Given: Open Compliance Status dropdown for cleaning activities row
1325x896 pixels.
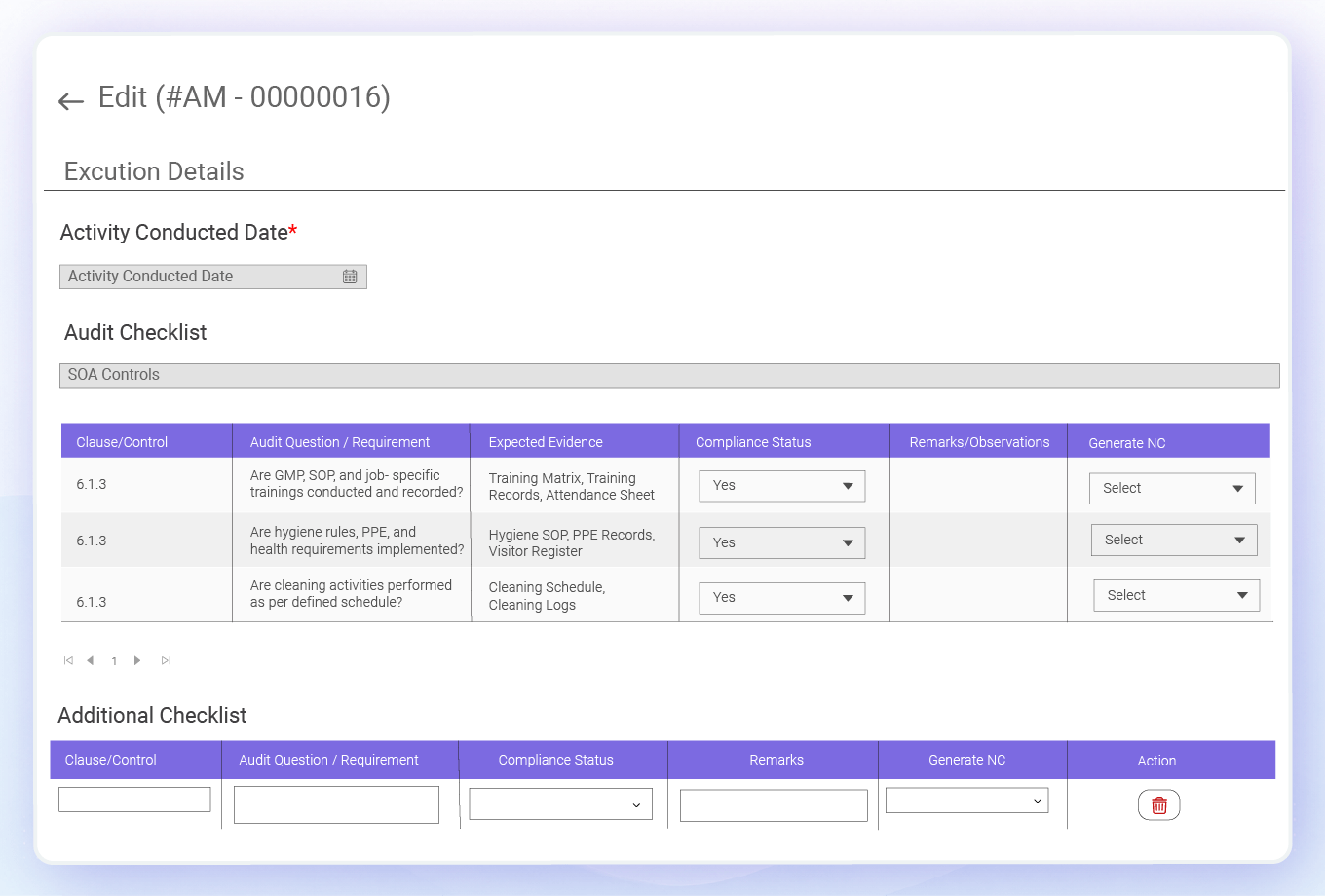Looking at the screenshot, I should (x=782, y=598).
